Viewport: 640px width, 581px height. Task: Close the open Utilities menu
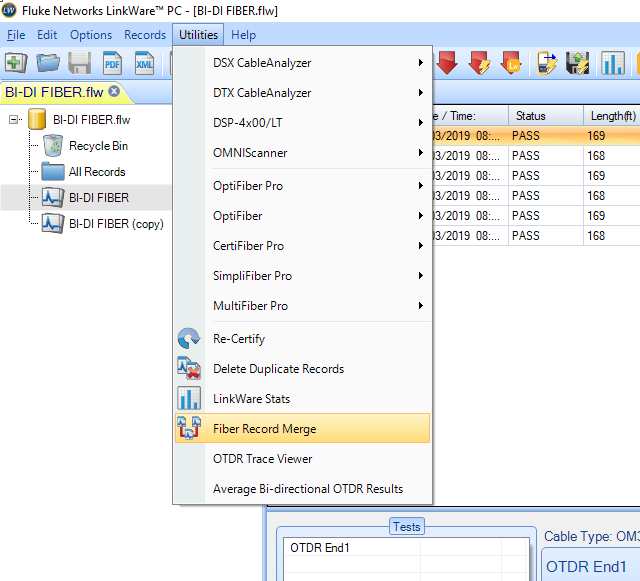point(198,35)
